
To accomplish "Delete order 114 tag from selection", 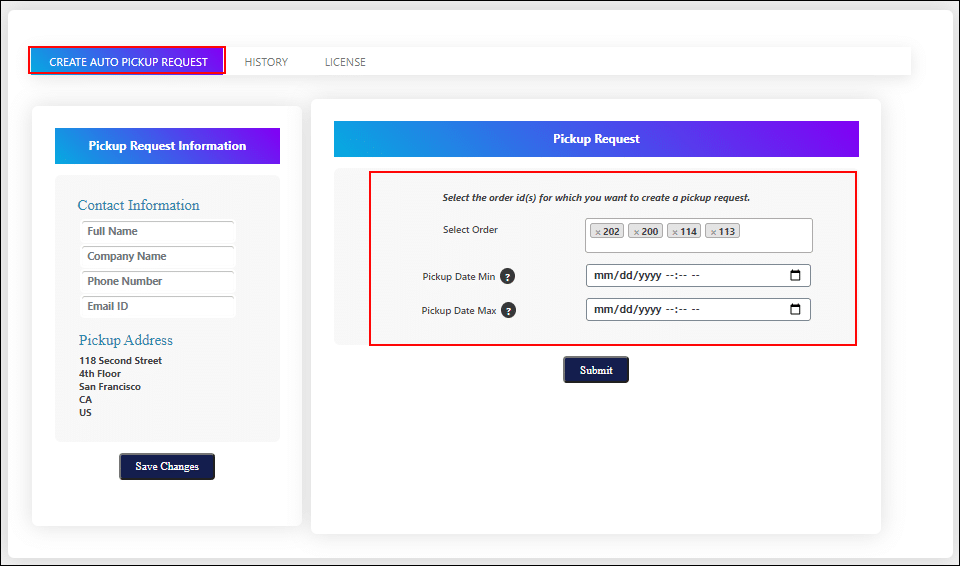I will (x=674, y=232).
